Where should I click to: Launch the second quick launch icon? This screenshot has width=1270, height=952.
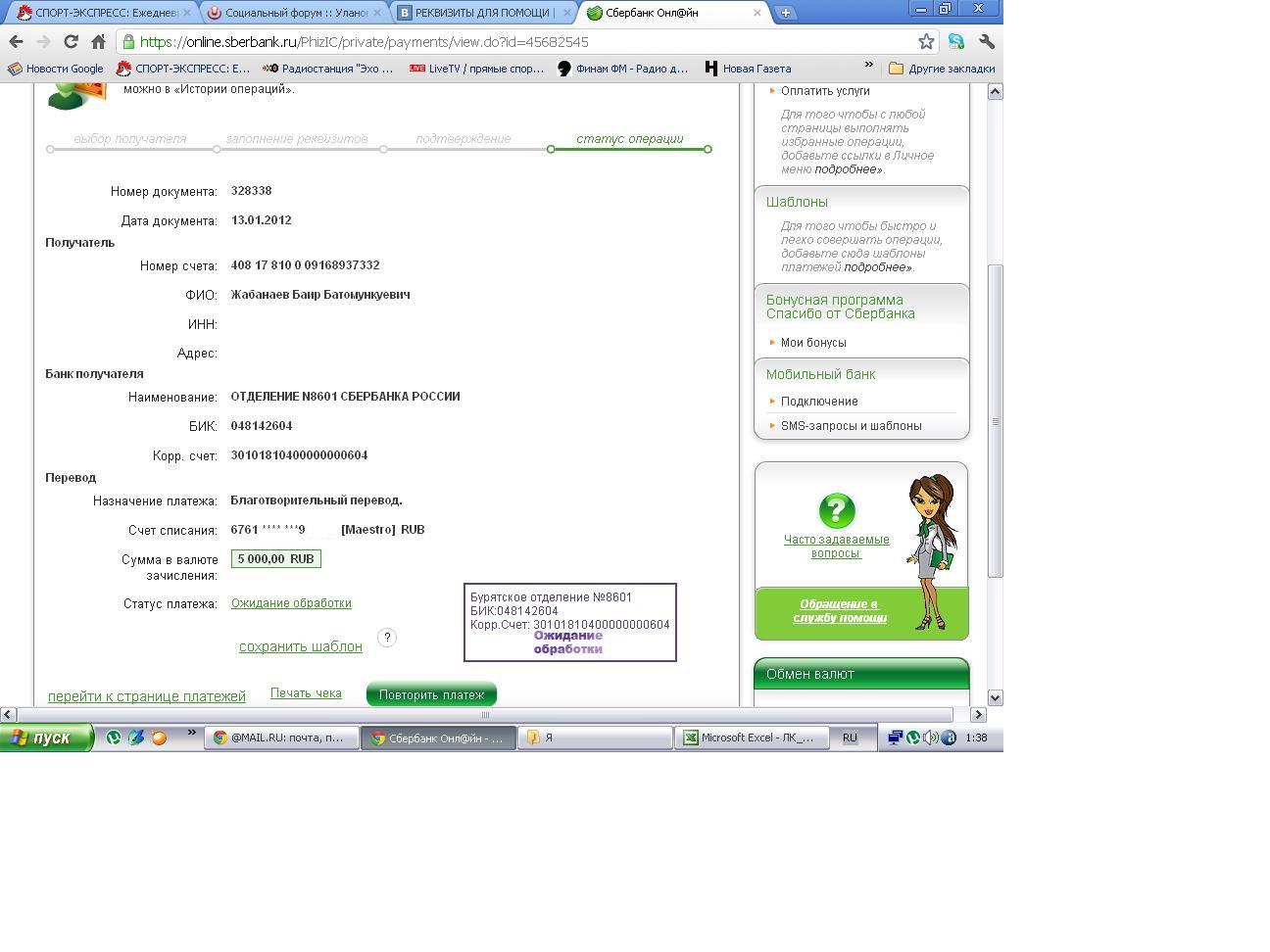136,738
